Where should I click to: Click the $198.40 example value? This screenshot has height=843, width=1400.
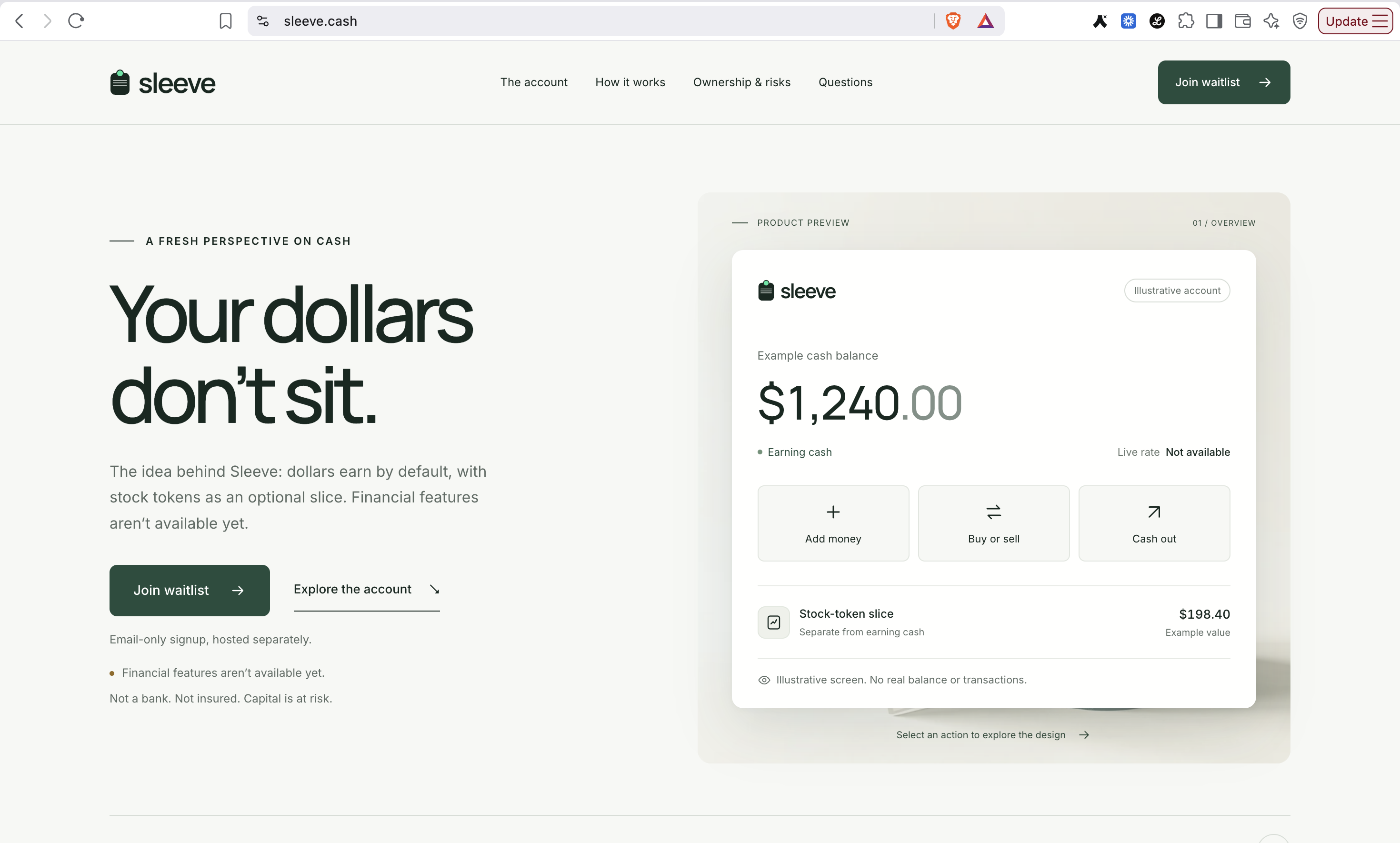[x=1204, y=614]
